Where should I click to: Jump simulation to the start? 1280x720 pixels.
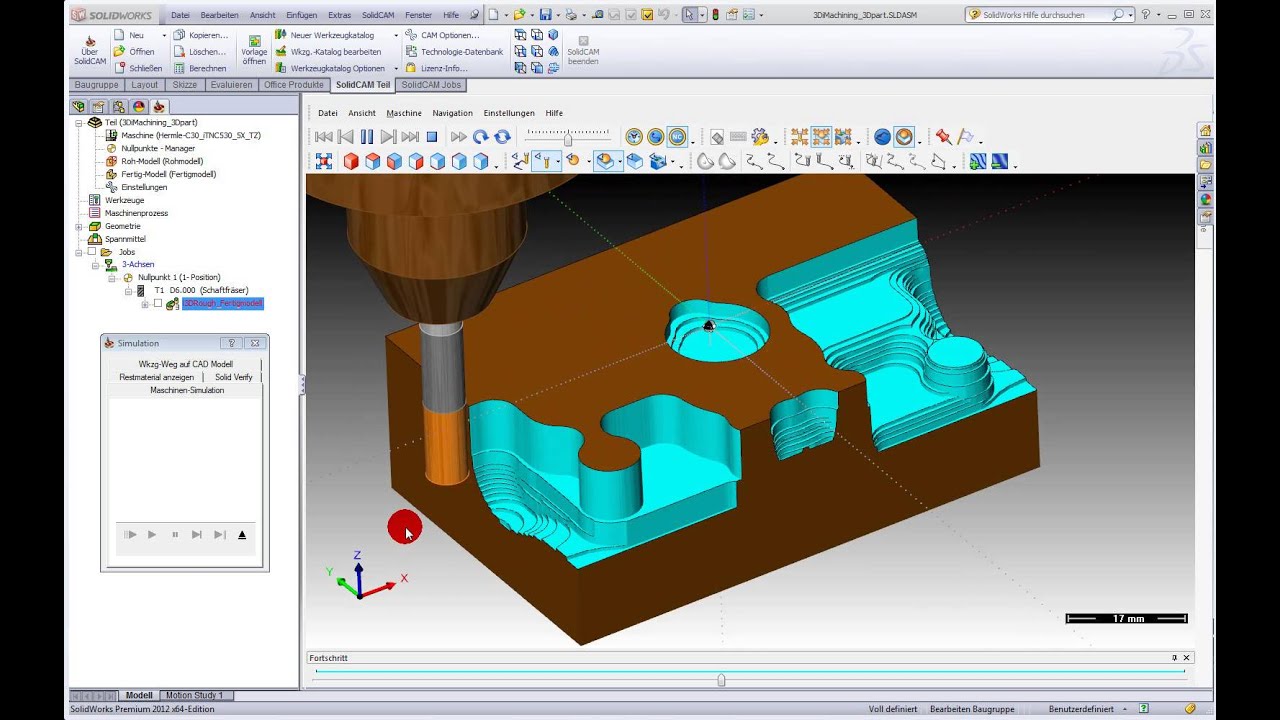[323, 137]
